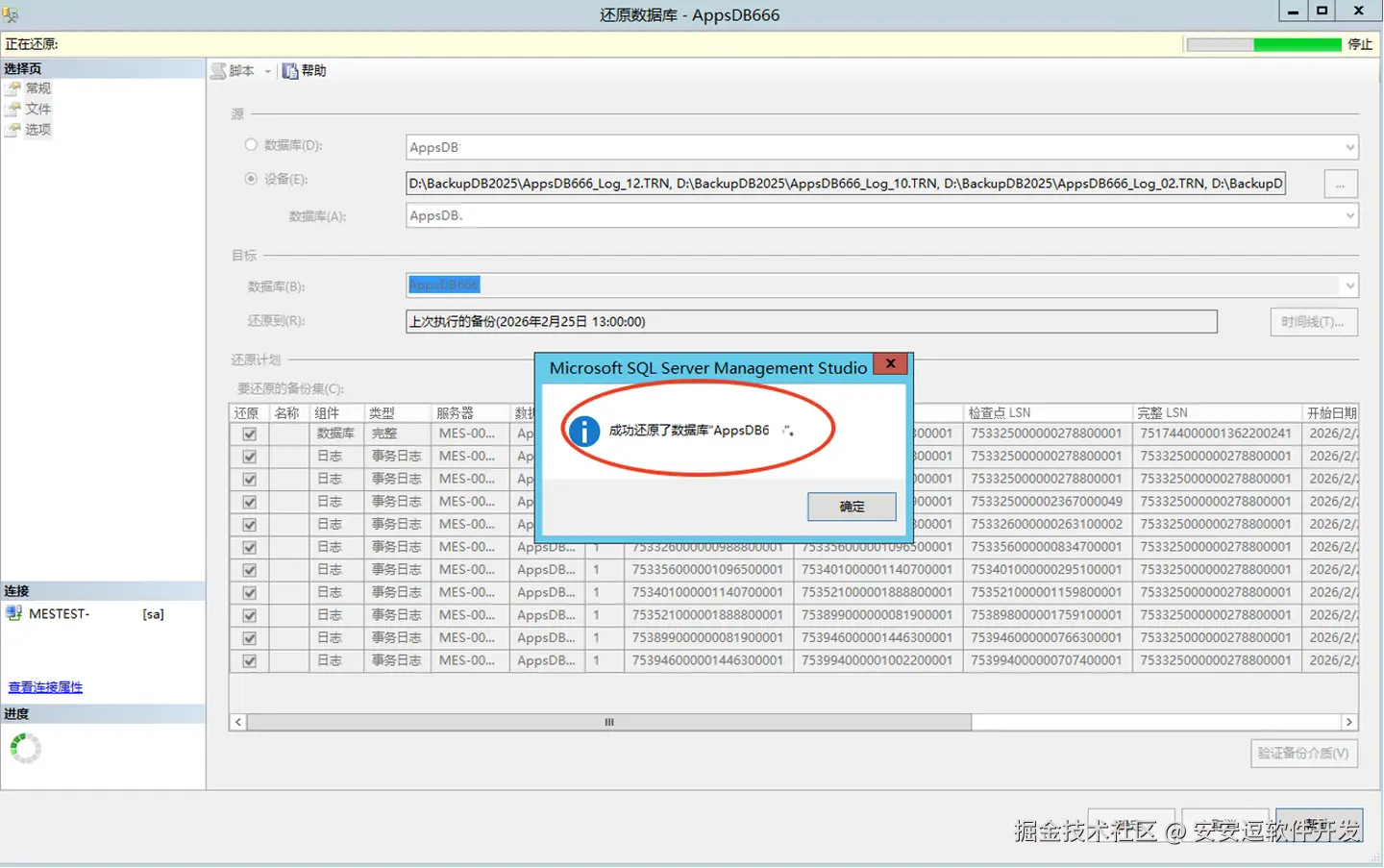Click the 脚本 script icon in the toolbar
Screen dimensions: 1384x868
(x=218, y=71)
